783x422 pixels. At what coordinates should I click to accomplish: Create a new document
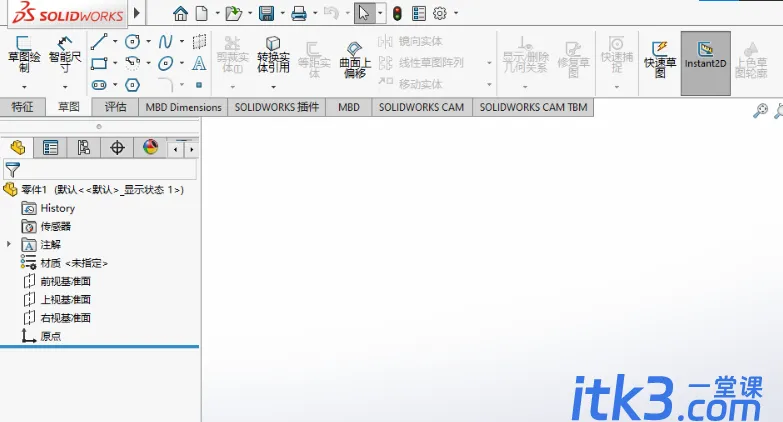click(202, 13)
